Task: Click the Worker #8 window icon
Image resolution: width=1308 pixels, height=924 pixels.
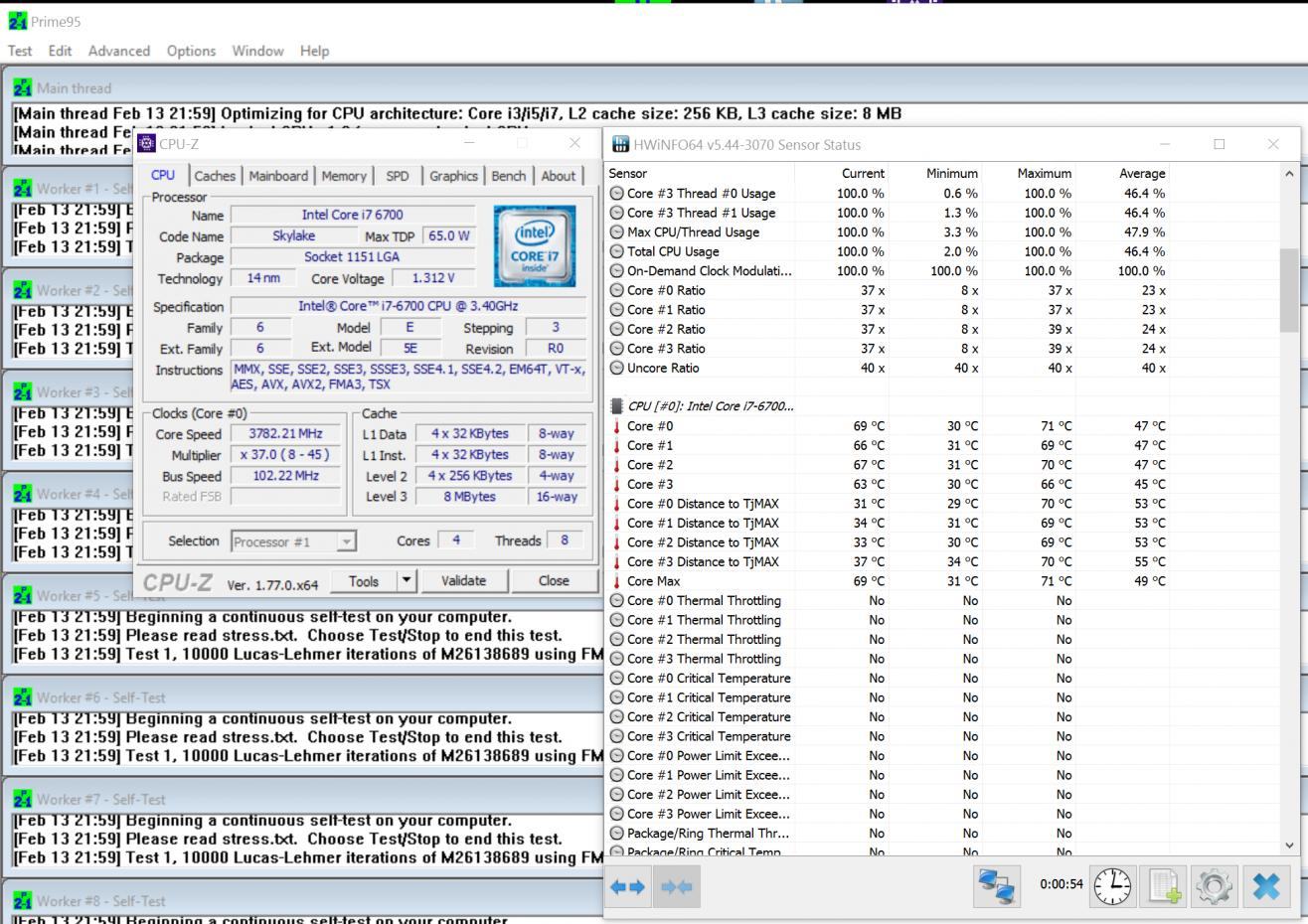Action: [x=23, y=901]
